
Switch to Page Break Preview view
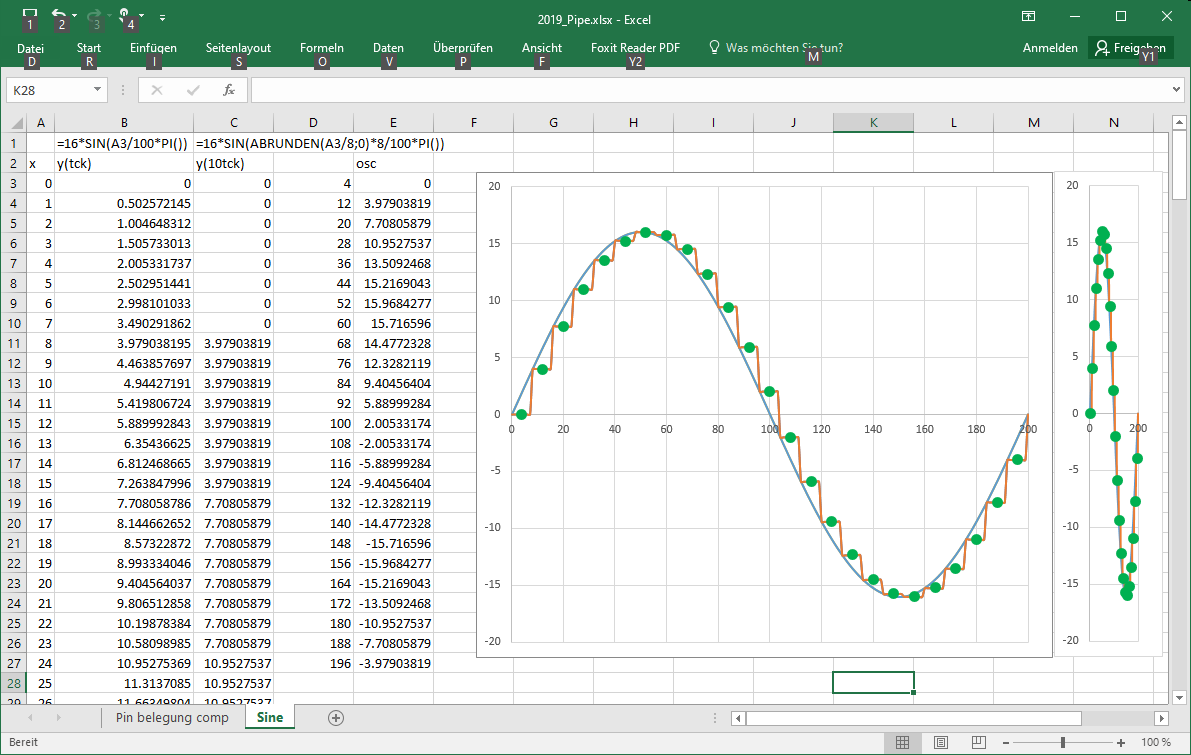tap(977, 743)
